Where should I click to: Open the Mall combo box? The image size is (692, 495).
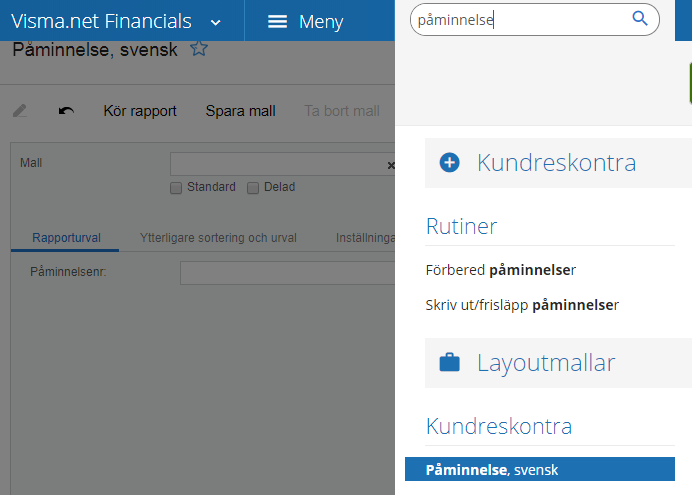click(282, 164)
